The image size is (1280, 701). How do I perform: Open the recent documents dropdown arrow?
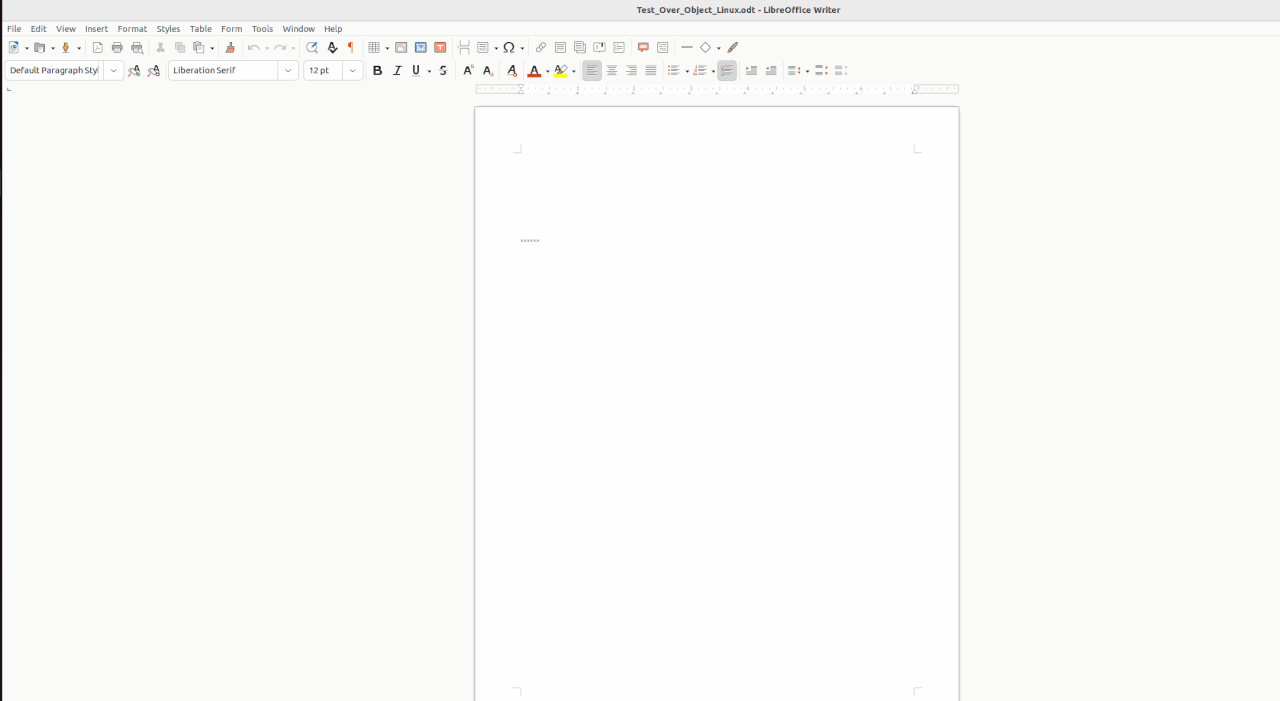[53, 48]
